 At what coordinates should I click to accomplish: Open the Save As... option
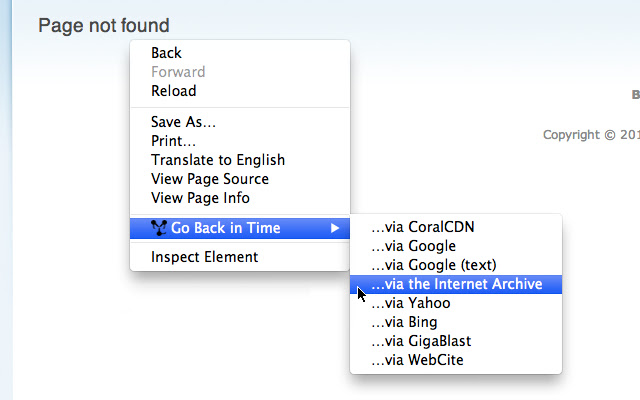point(183,122)
